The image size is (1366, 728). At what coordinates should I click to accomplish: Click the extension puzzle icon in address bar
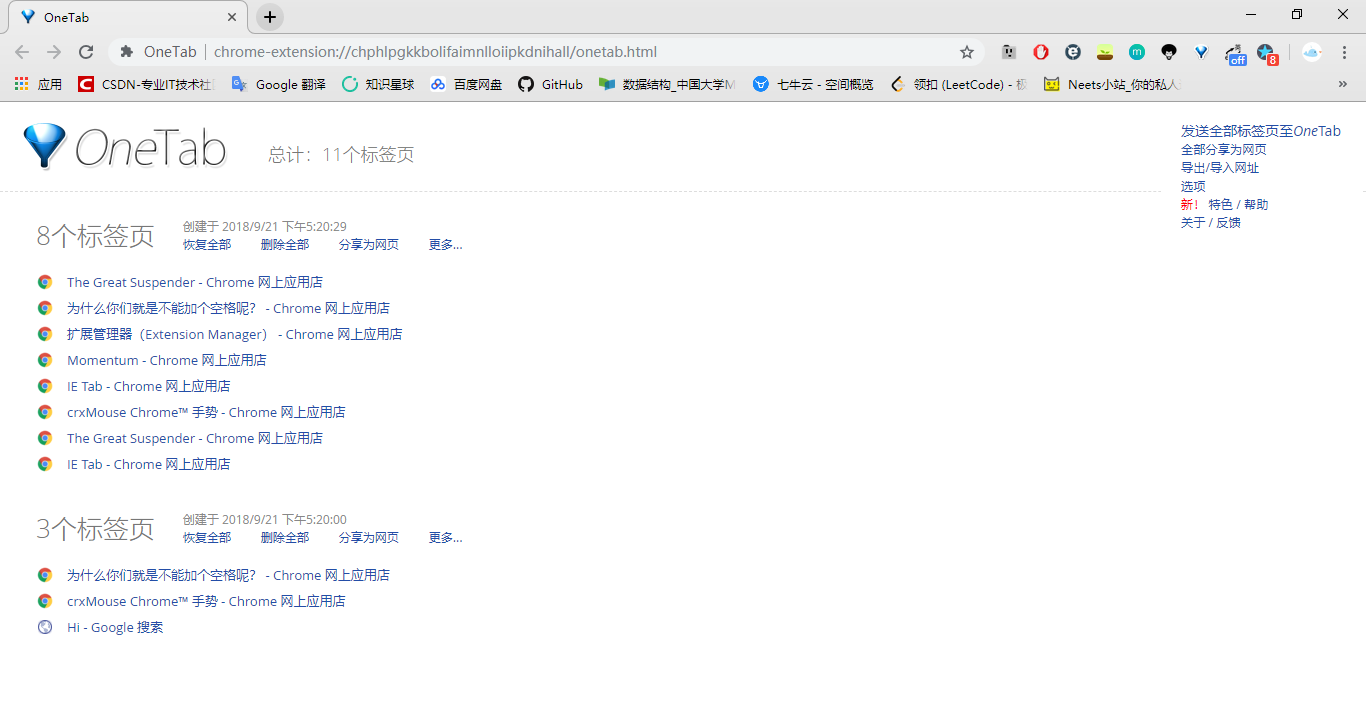tap(126, 52)
